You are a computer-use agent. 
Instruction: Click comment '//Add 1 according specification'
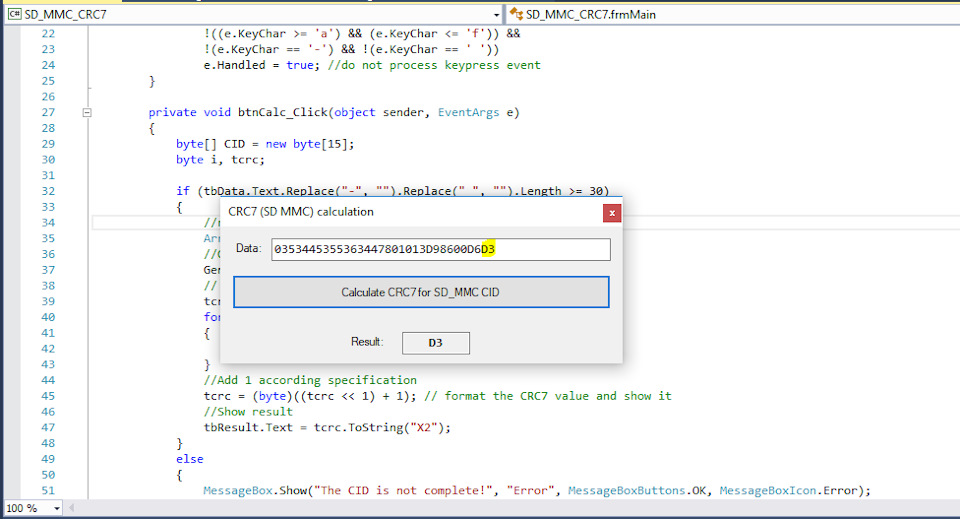310,380
